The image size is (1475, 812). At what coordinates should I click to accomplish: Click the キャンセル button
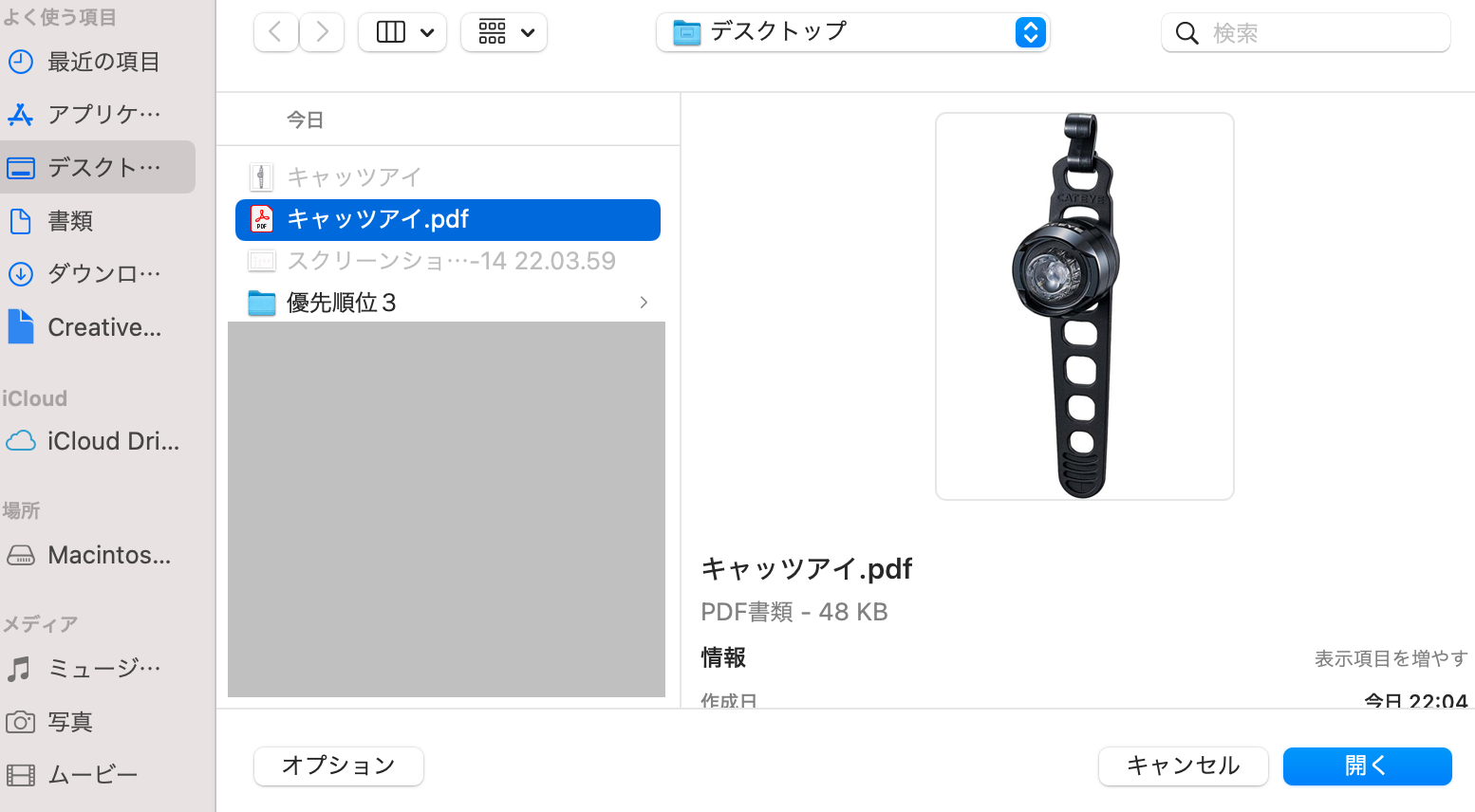point(1183,766)
